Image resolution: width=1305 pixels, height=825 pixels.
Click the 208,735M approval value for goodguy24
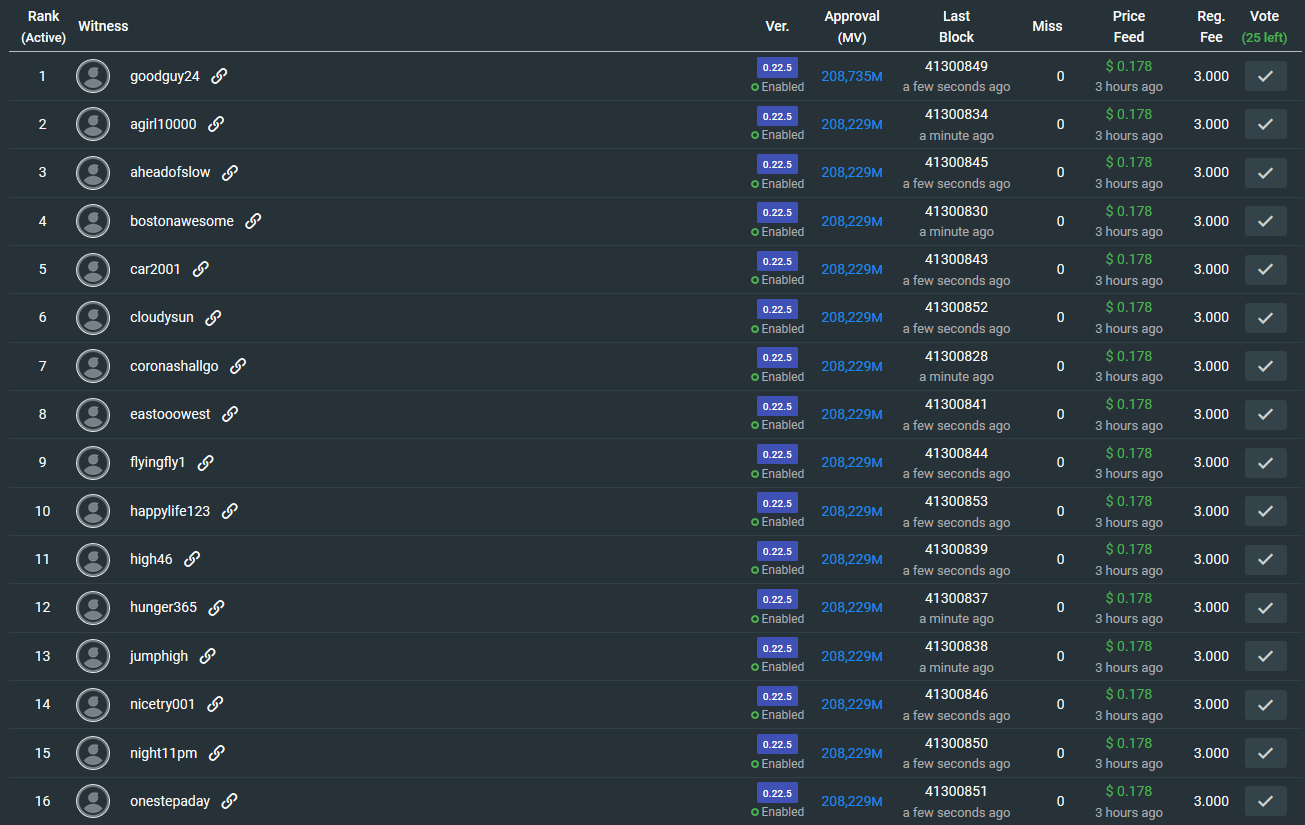851,76
